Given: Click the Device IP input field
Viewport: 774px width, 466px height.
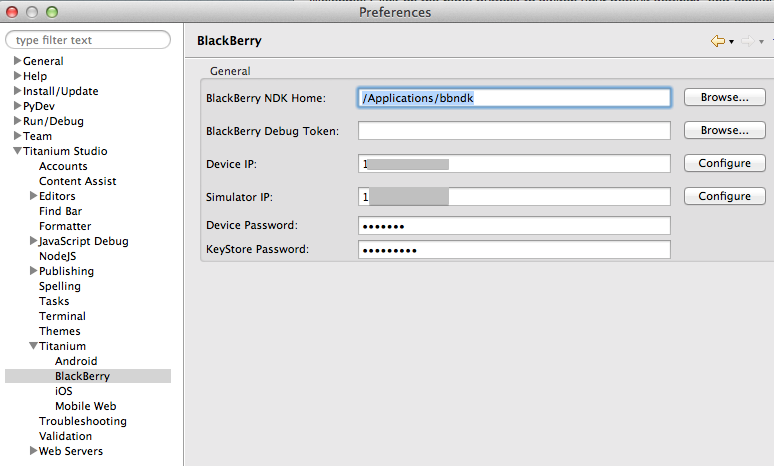Looking at the screenshot, I should pos(514,164).
